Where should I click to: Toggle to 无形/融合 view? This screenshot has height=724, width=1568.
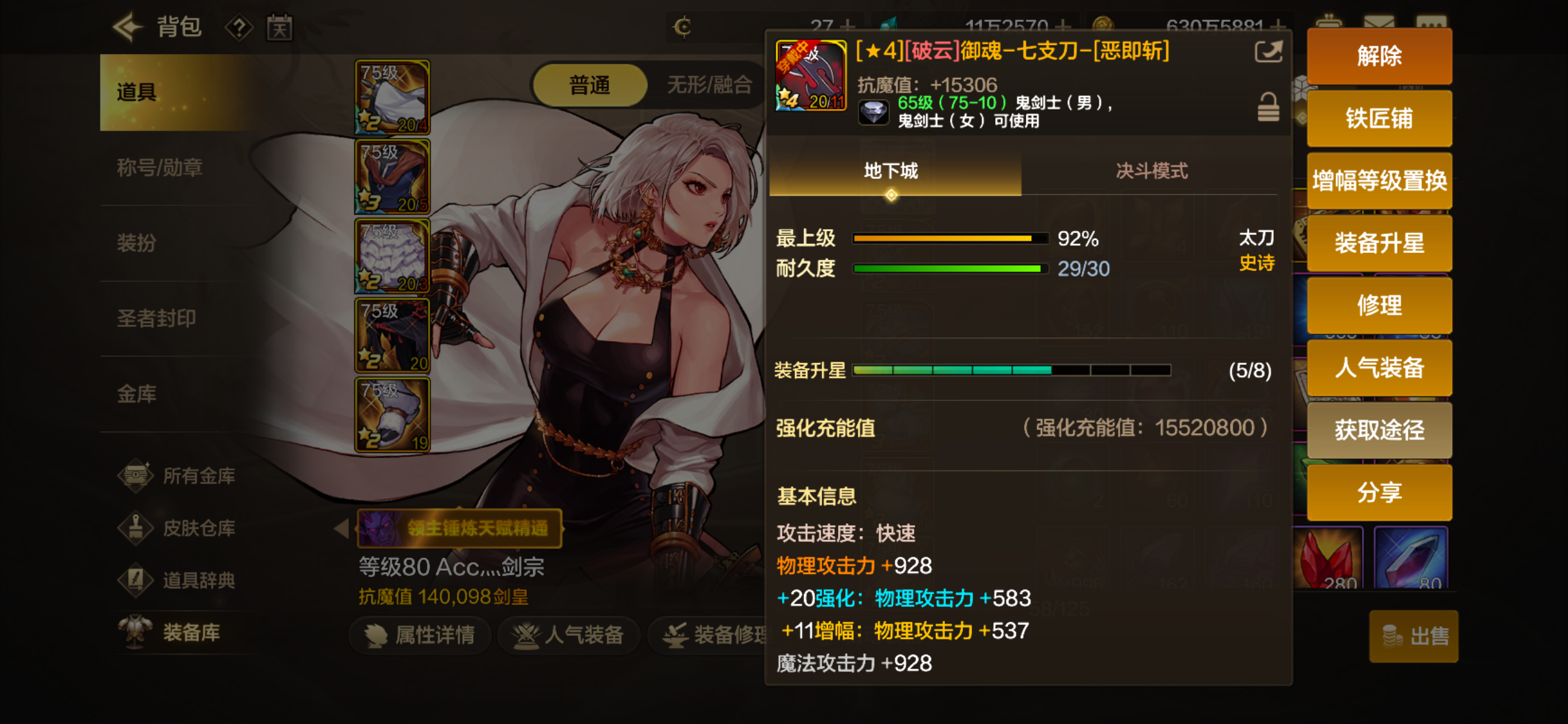pyautogui.click(x=709, y=85)
